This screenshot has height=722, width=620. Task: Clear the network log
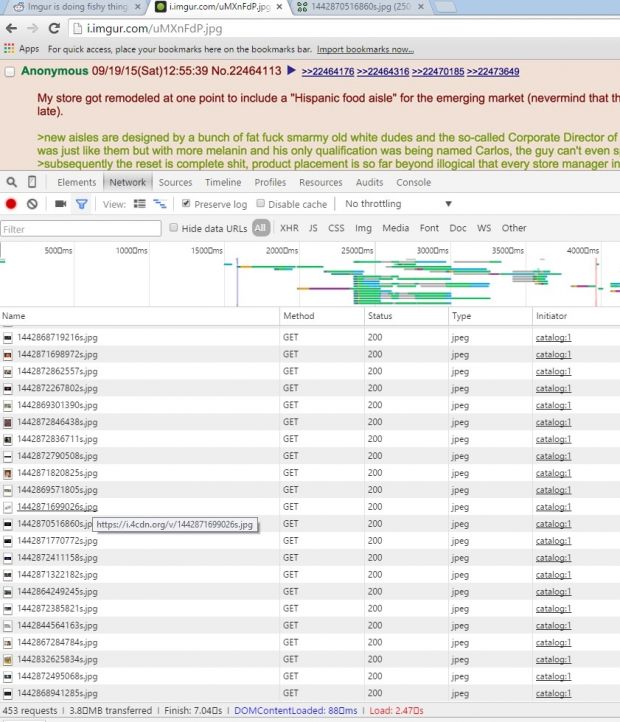(32, 204)
